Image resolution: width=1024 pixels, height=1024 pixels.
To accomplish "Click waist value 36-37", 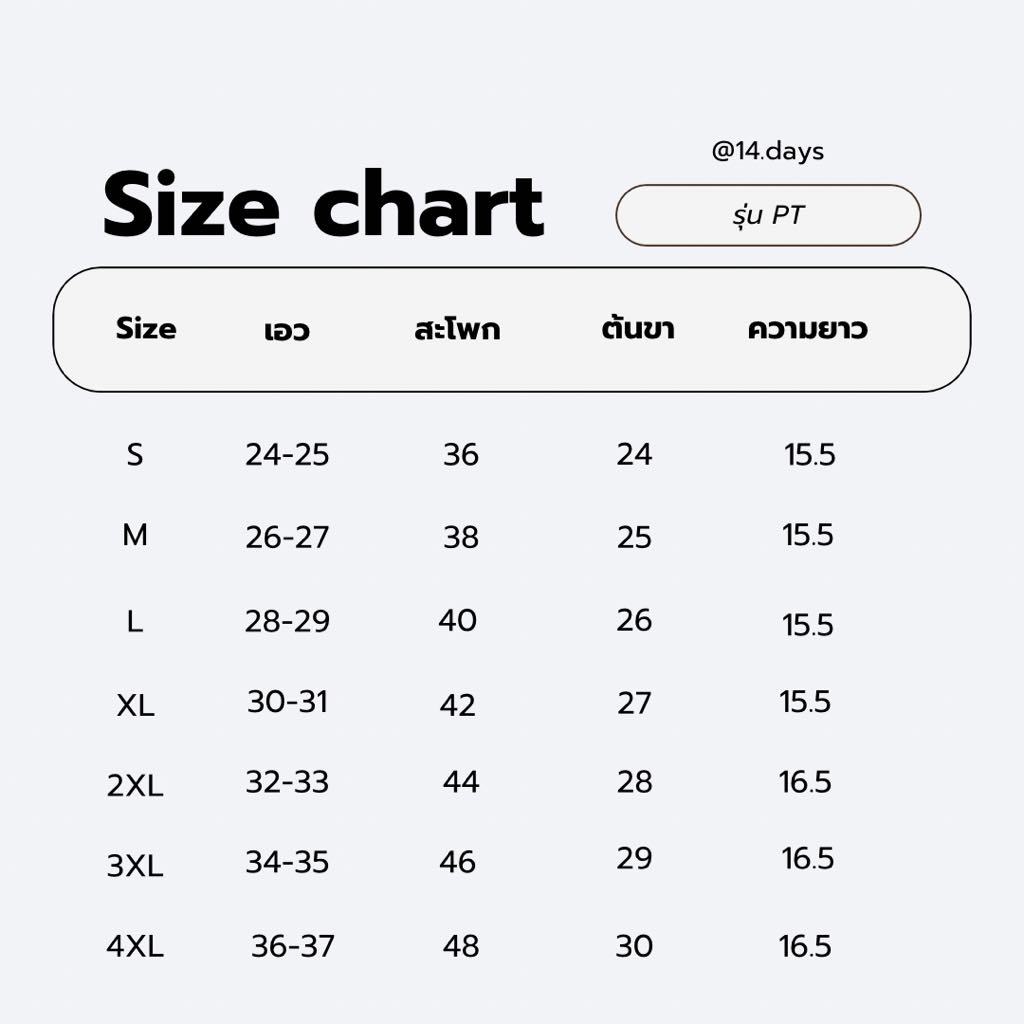I will [293, 946].
